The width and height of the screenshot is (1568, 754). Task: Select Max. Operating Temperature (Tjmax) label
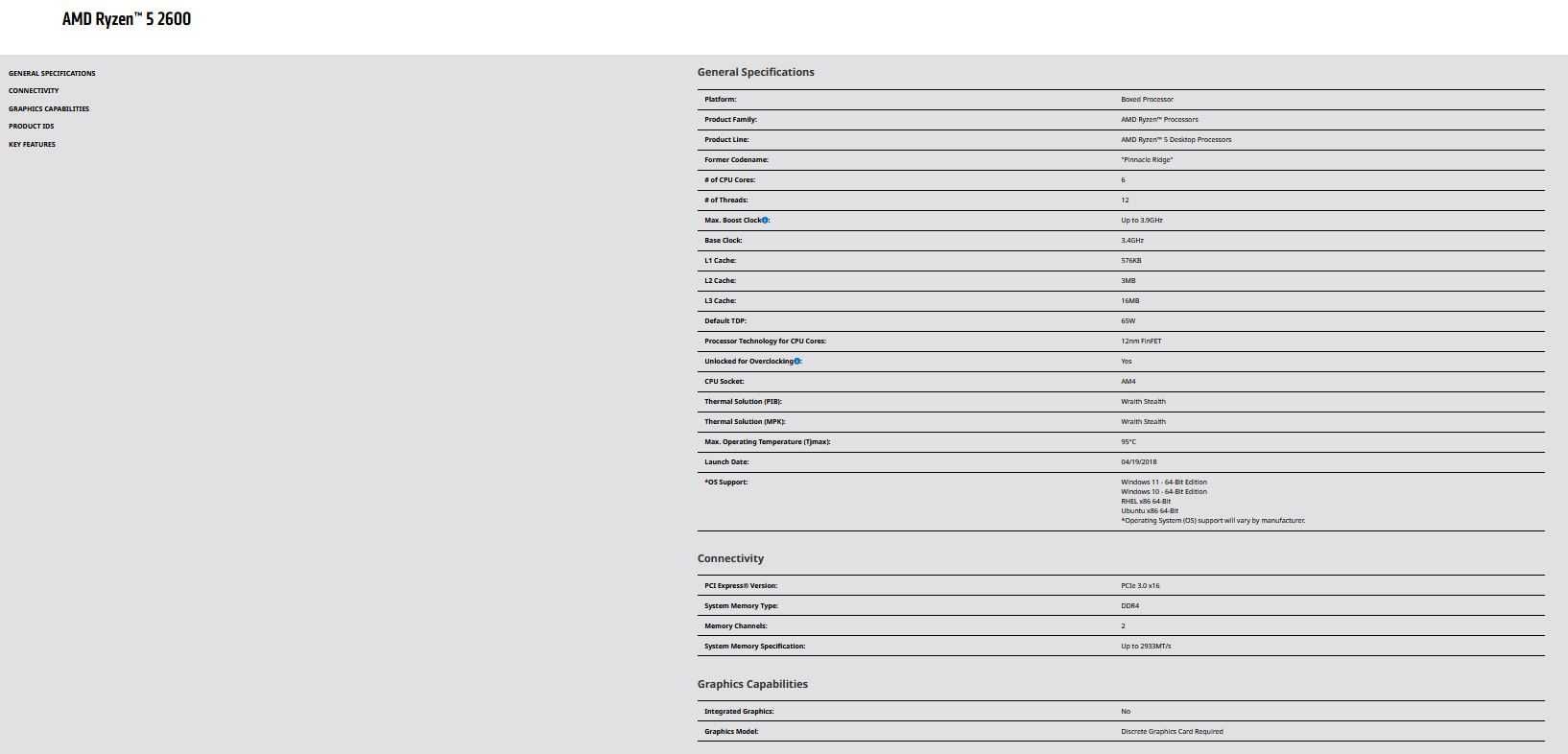click(768, 441)
